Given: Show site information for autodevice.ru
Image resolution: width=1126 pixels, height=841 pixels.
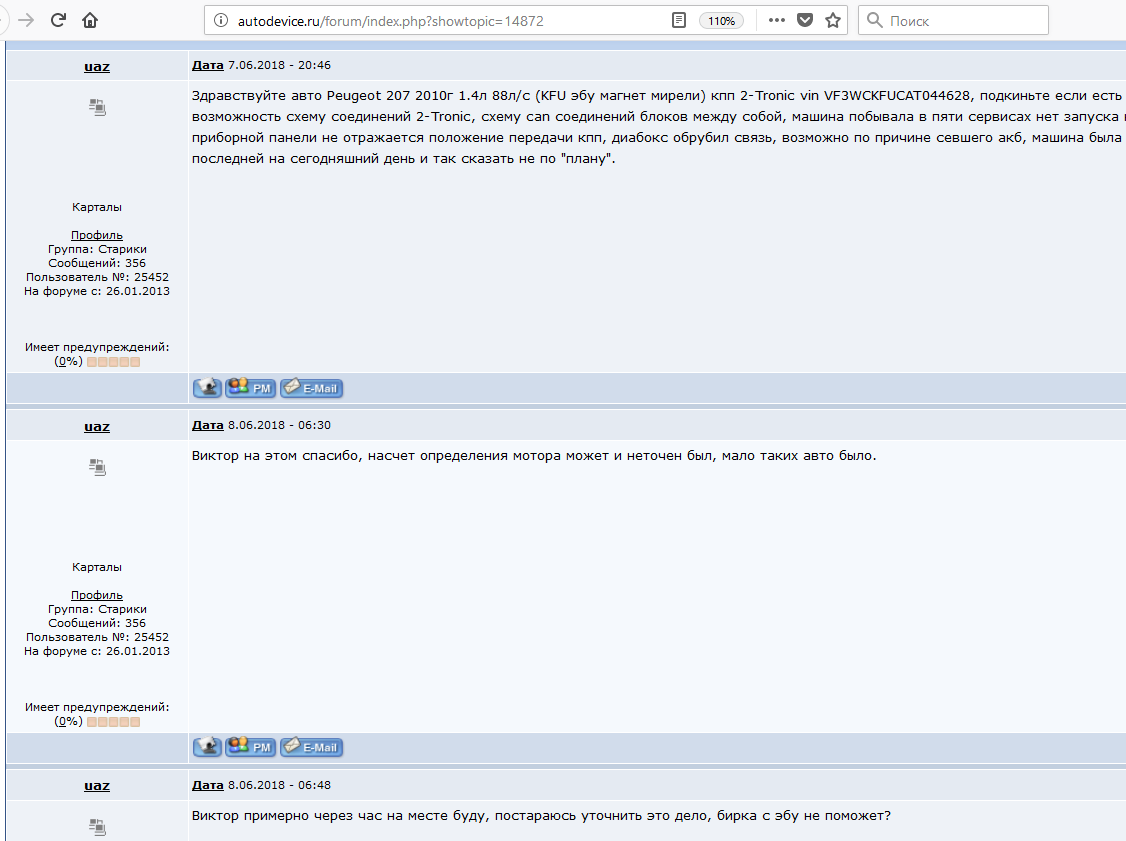Looking at the screenshot, I should [x=222, y=21].
